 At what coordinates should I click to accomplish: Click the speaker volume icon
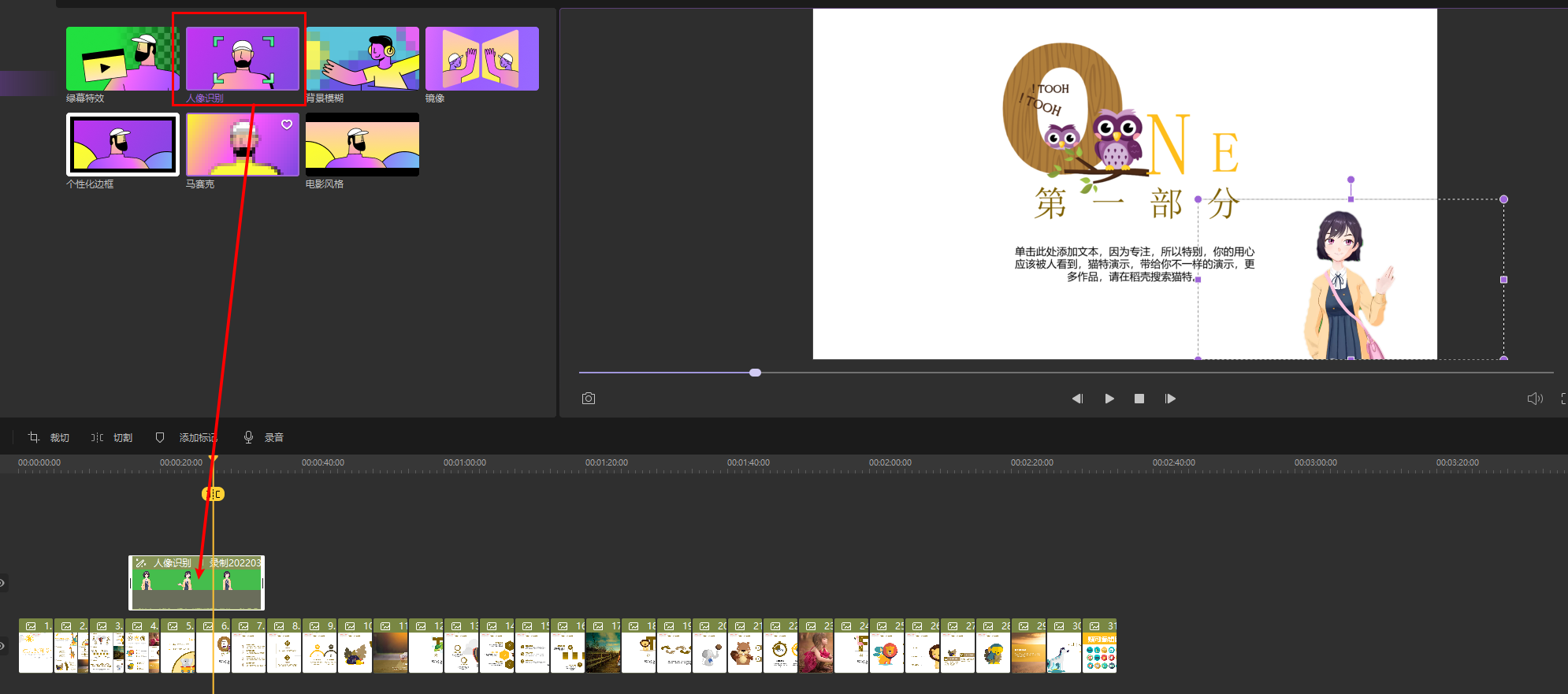click(1534, 399)
